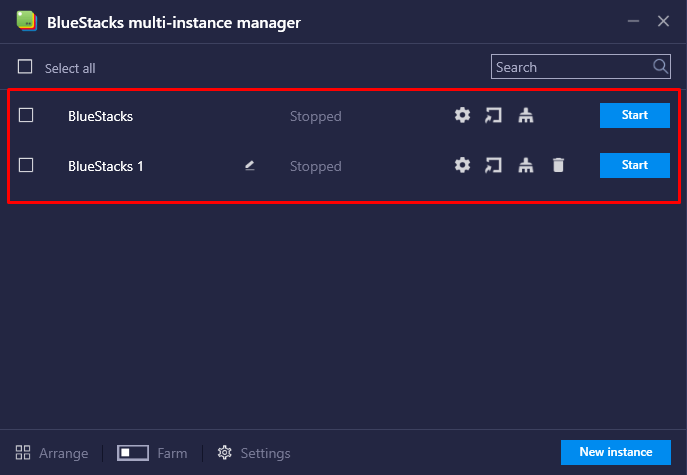
Task: Start the BlueStacks instance
Action: pos(635,115)
